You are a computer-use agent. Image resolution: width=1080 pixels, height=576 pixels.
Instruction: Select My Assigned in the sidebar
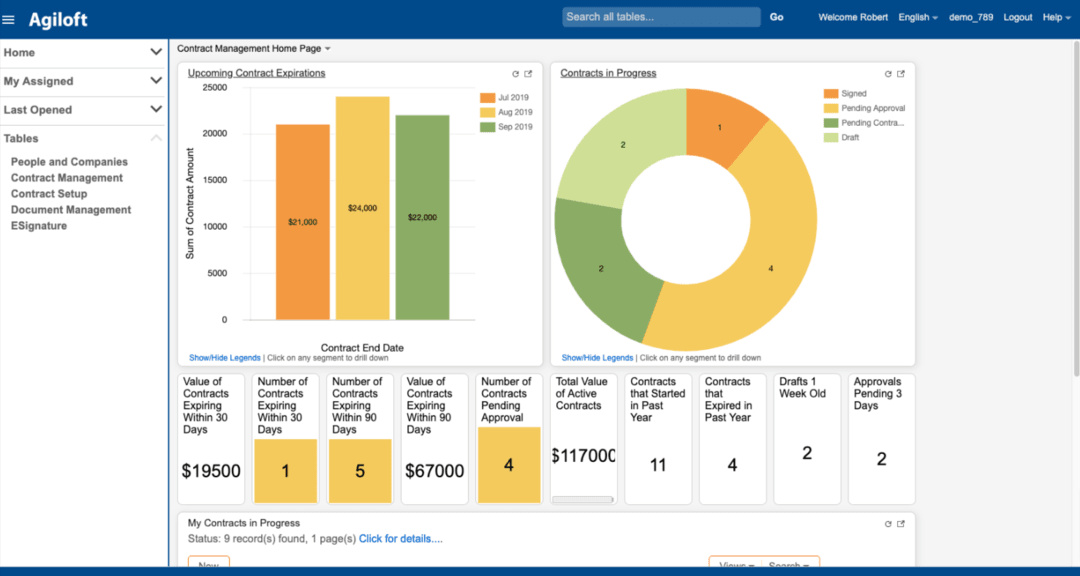[40, 81]
